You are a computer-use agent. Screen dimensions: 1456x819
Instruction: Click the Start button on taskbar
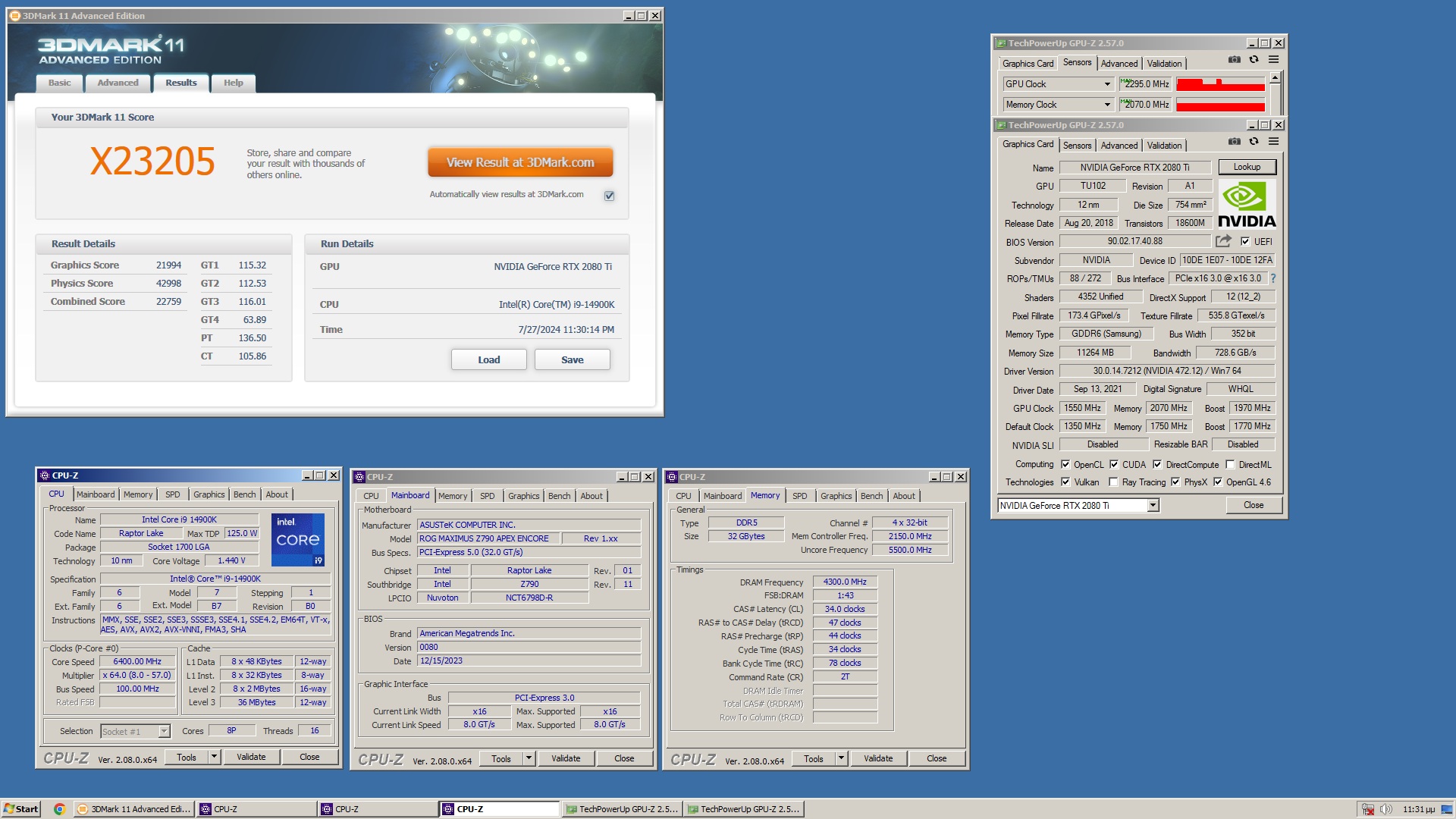(20, 809)
